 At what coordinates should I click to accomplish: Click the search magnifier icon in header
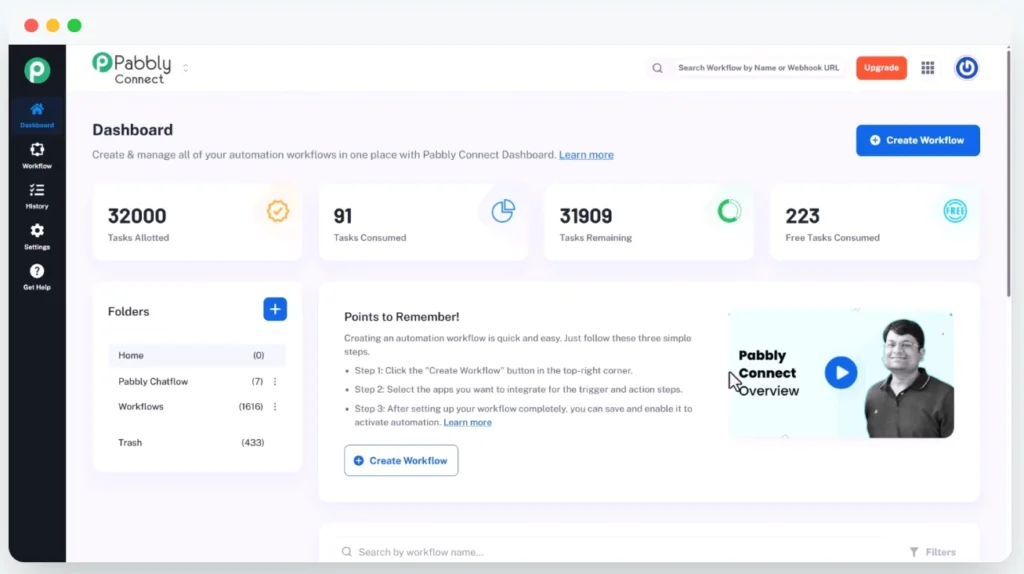coord(658,68)
